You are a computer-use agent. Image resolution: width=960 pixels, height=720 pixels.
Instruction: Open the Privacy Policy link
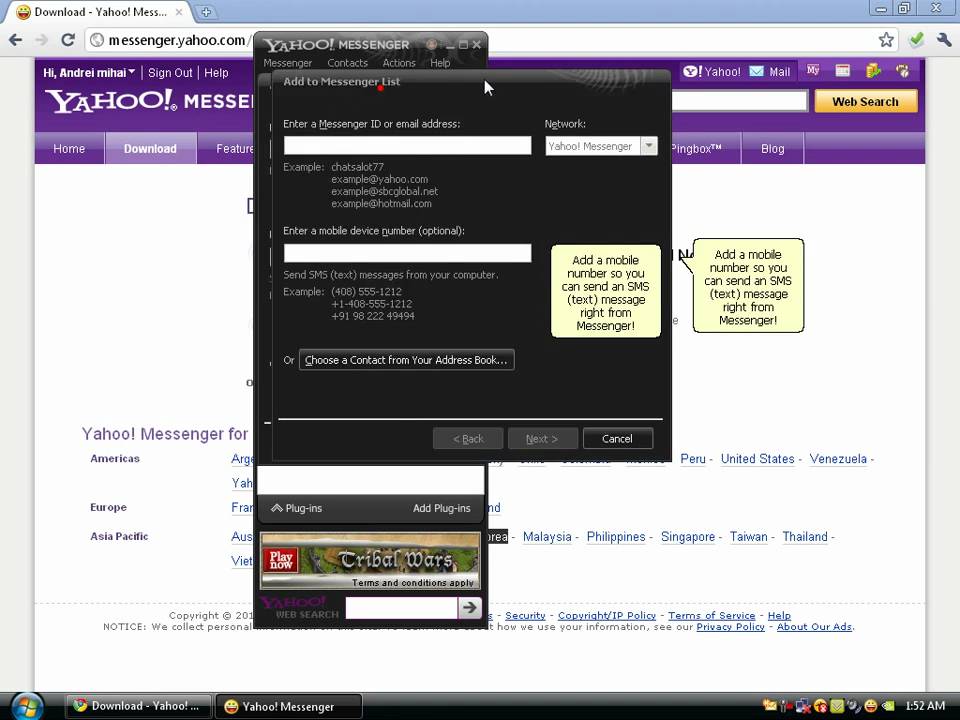click(x=730, y=627)
